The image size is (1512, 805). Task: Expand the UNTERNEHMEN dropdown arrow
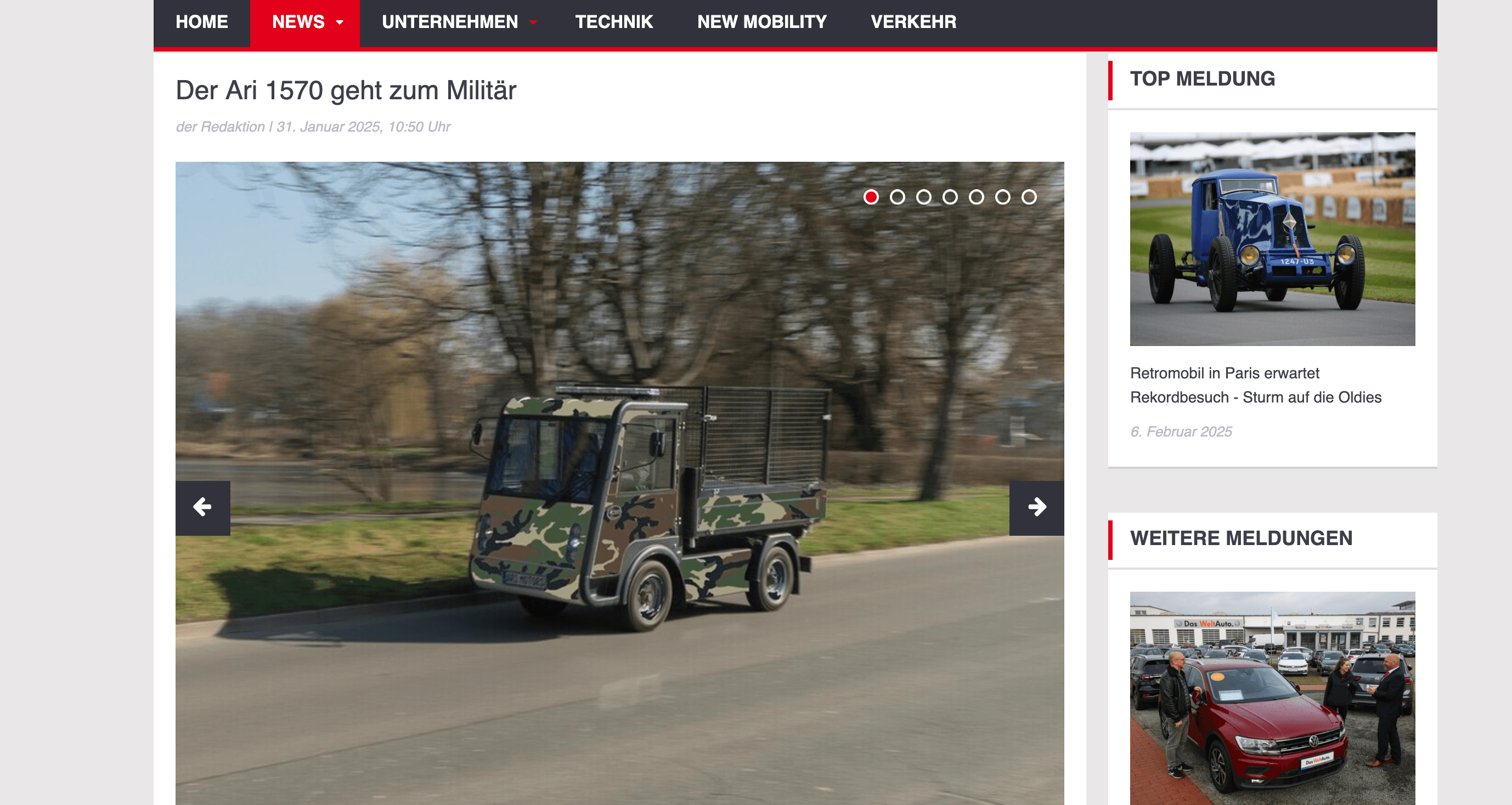coord(533,22)
